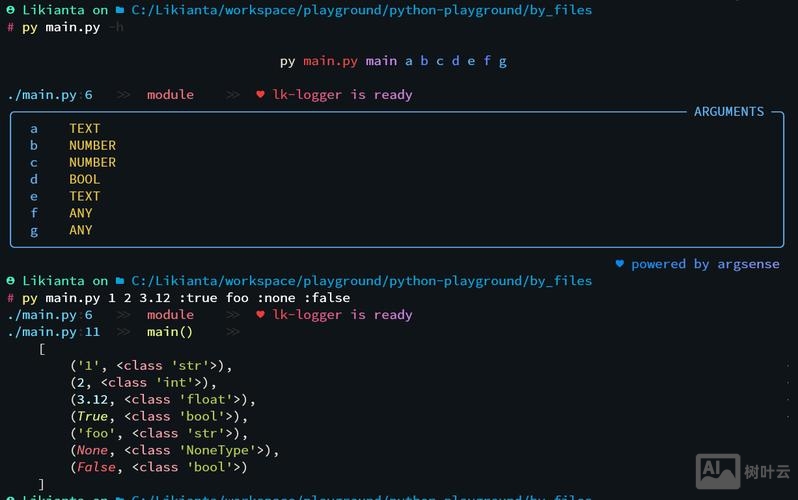Click the user glyph before first Likianta prompt

pyautogui.click(x=11, y=10)
